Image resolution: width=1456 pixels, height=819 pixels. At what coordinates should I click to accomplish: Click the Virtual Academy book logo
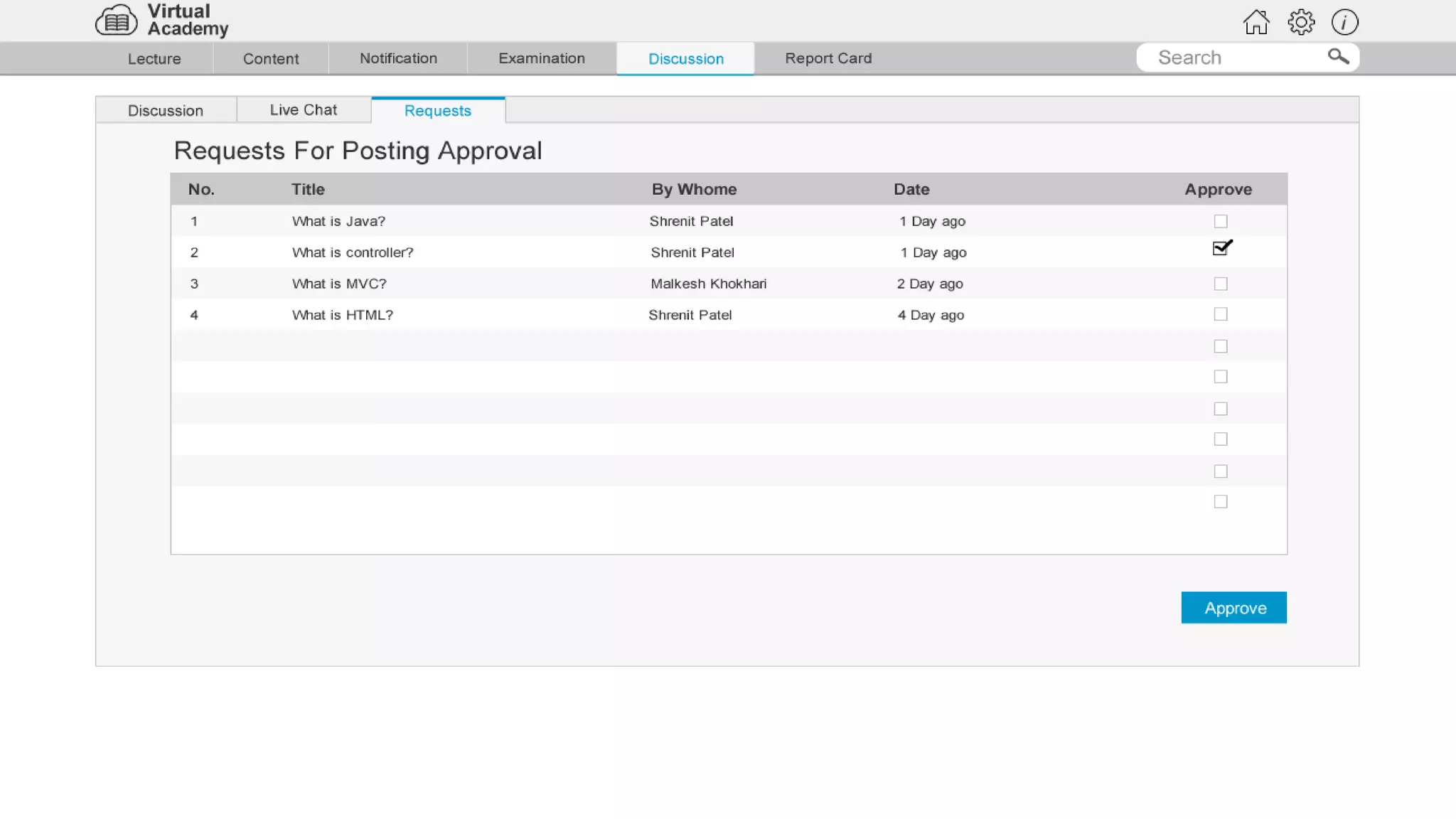(116, 21)
